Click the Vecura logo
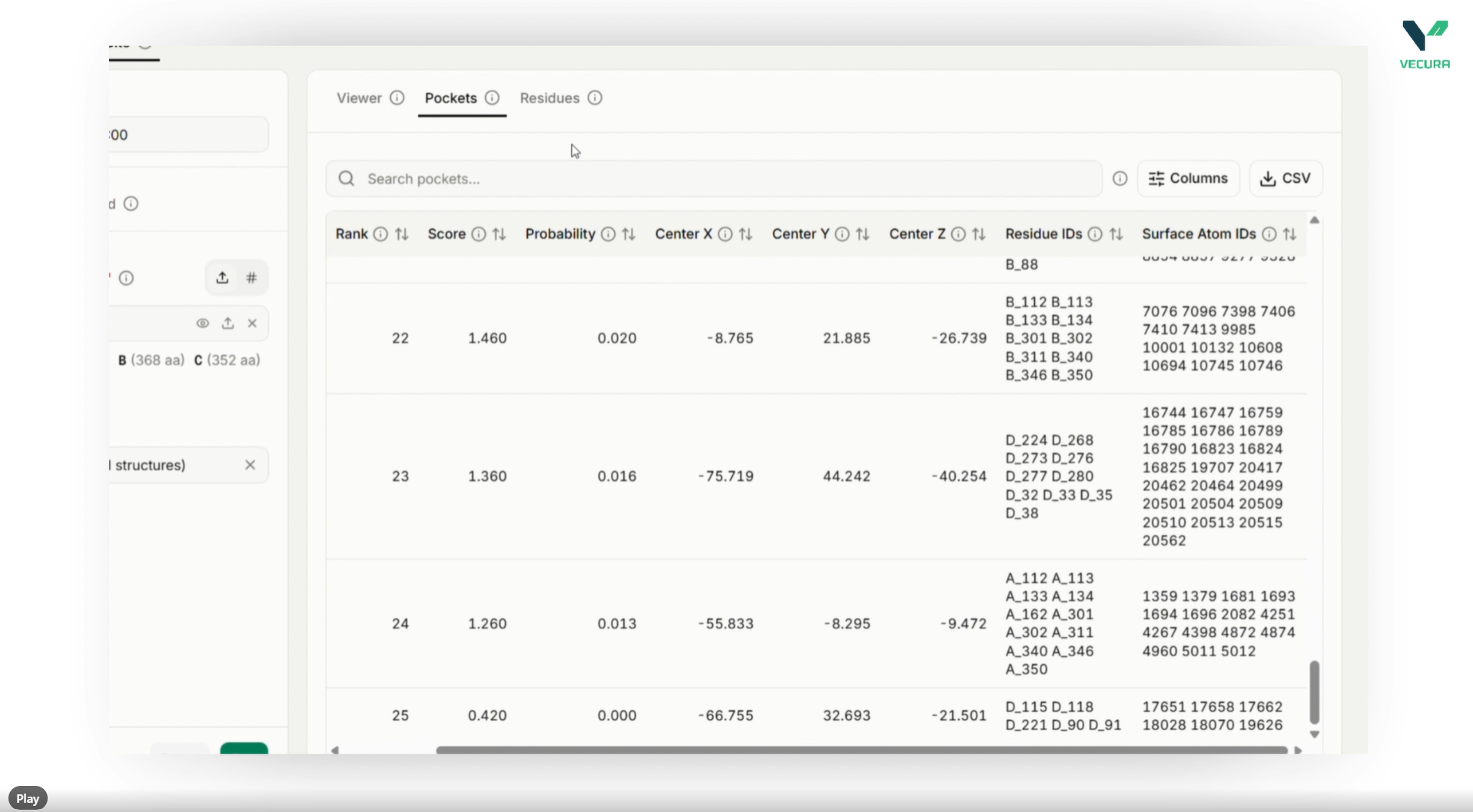Screen dimensions: 1473x812 [1425, 45]
